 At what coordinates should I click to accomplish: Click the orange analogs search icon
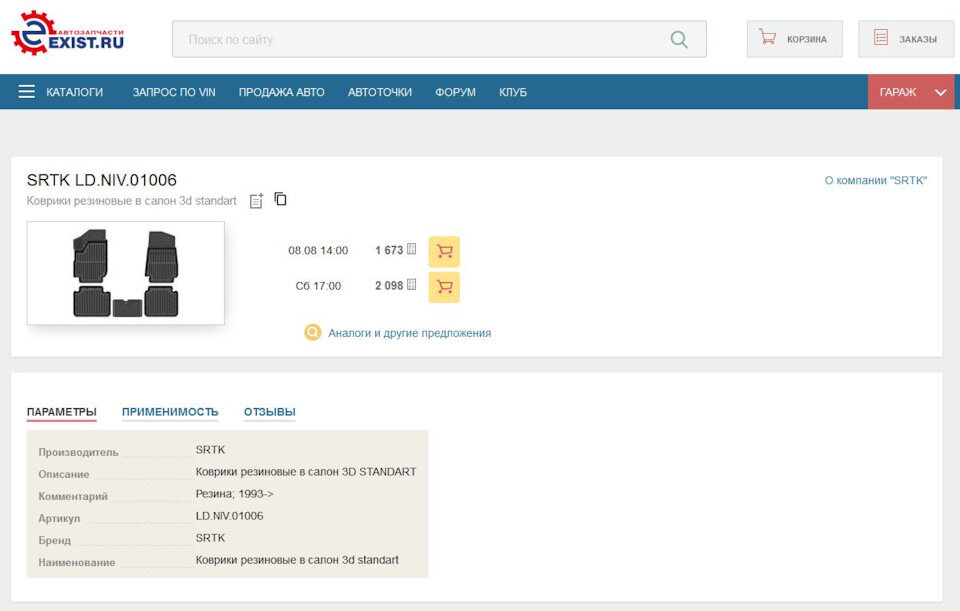coord(312,332)
